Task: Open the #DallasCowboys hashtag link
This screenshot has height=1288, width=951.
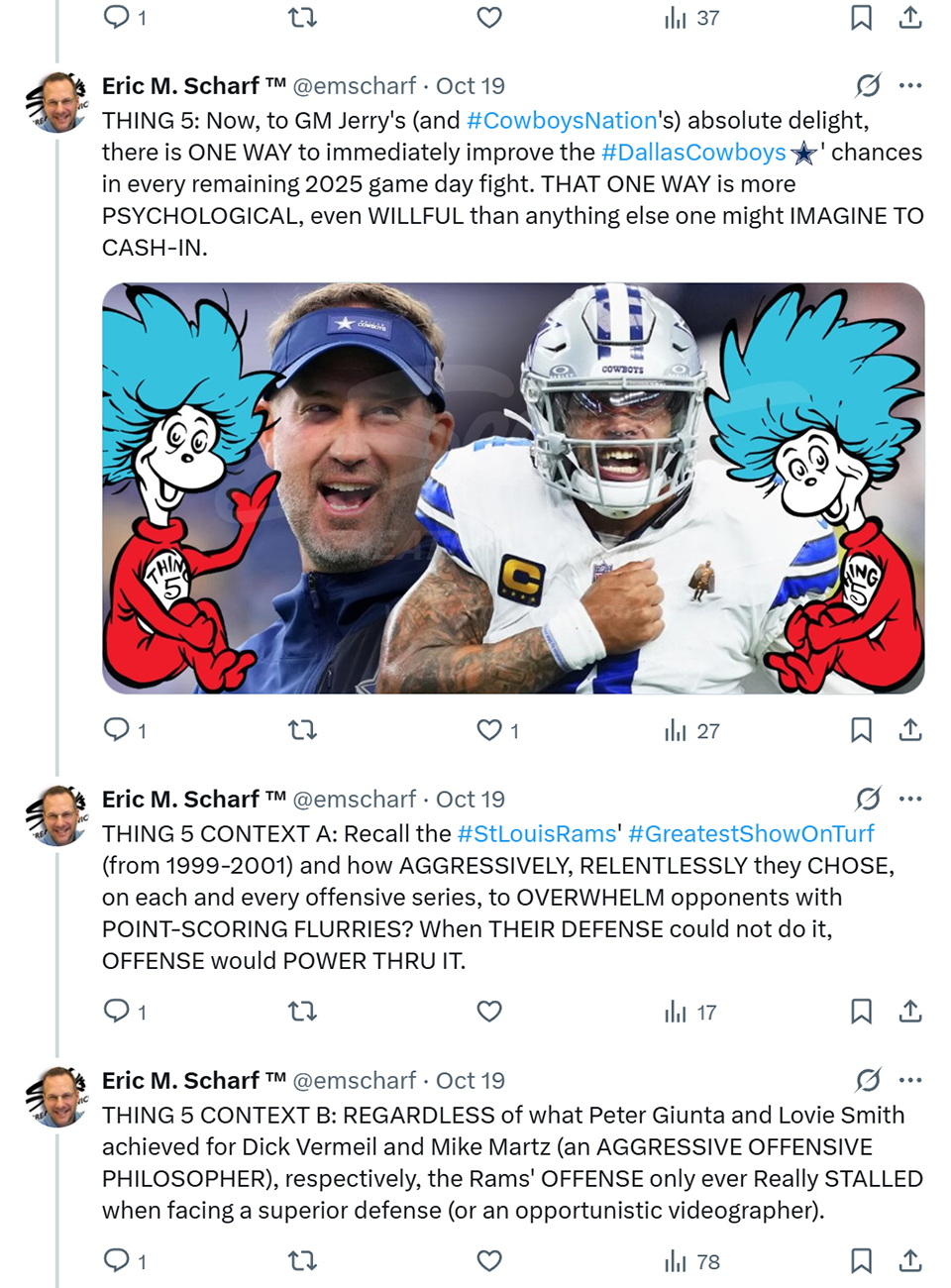Action: pyautogui.click(x=693, y=153)
